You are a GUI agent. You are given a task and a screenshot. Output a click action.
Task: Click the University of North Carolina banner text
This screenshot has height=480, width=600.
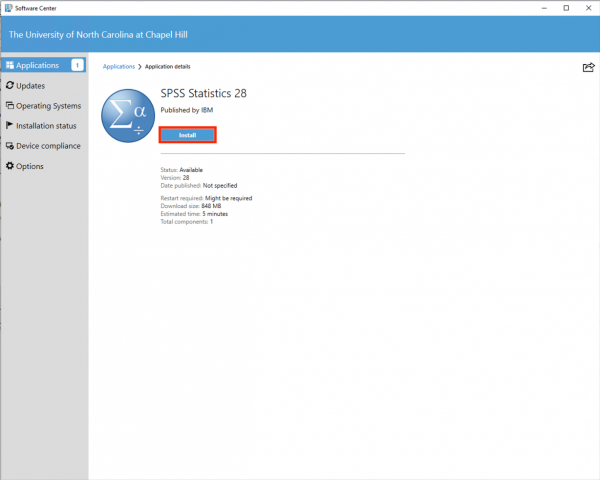point(98,35)
